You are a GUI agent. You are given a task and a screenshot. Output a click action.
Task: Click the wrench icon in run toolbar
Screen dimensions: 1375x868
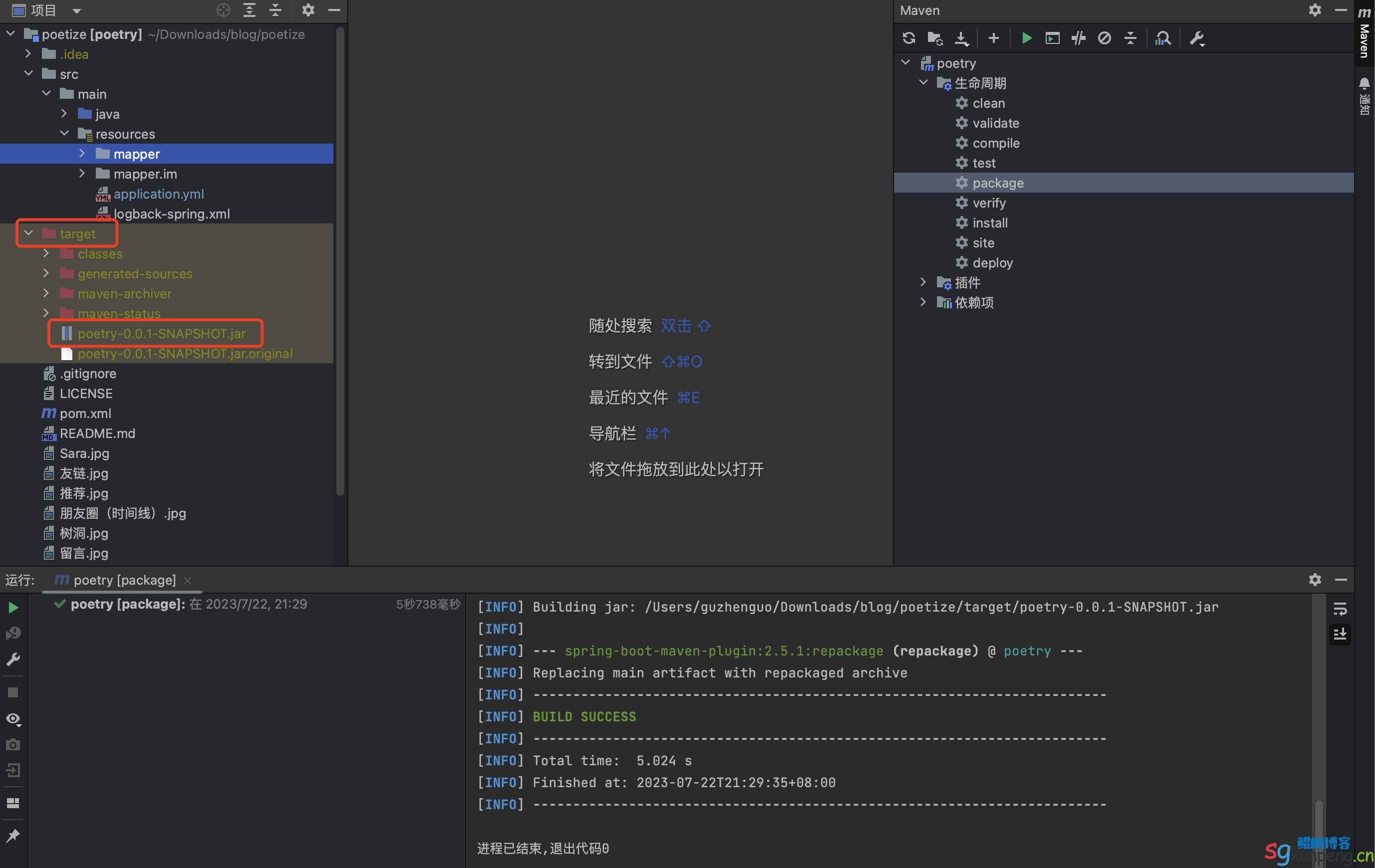coord(13,659)
